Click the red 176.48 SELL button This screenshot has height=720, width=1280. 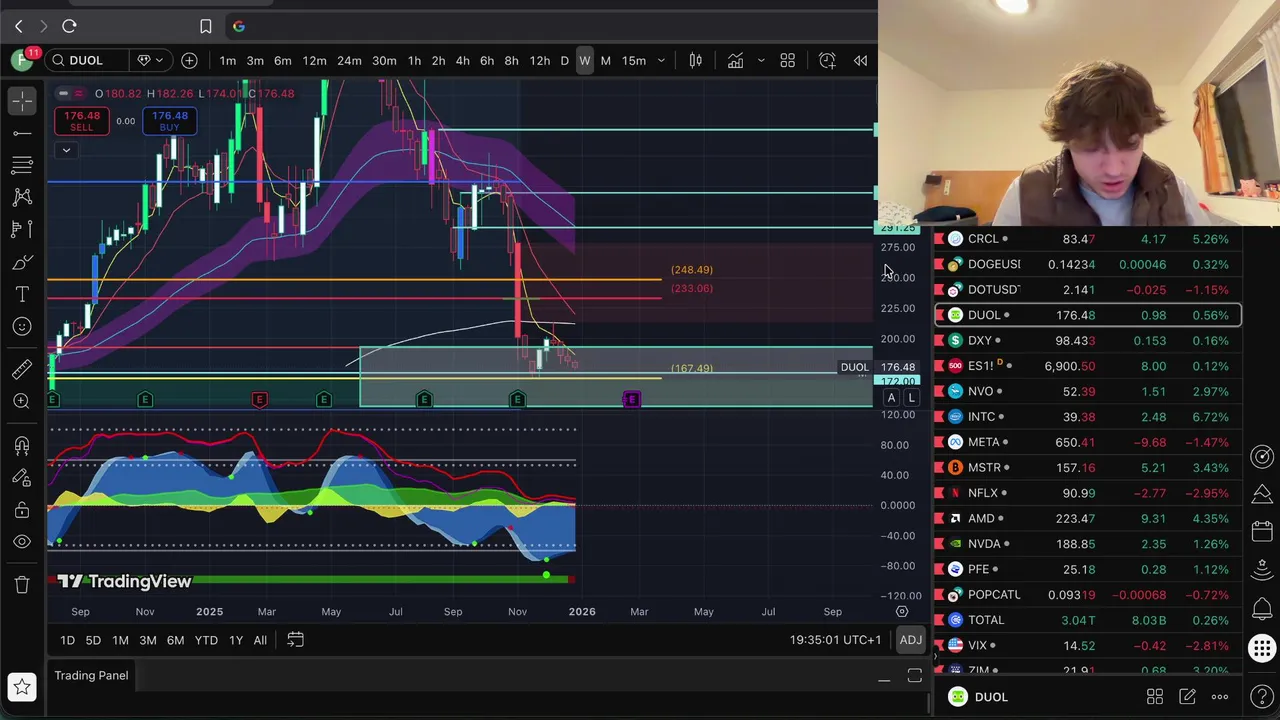81,121
